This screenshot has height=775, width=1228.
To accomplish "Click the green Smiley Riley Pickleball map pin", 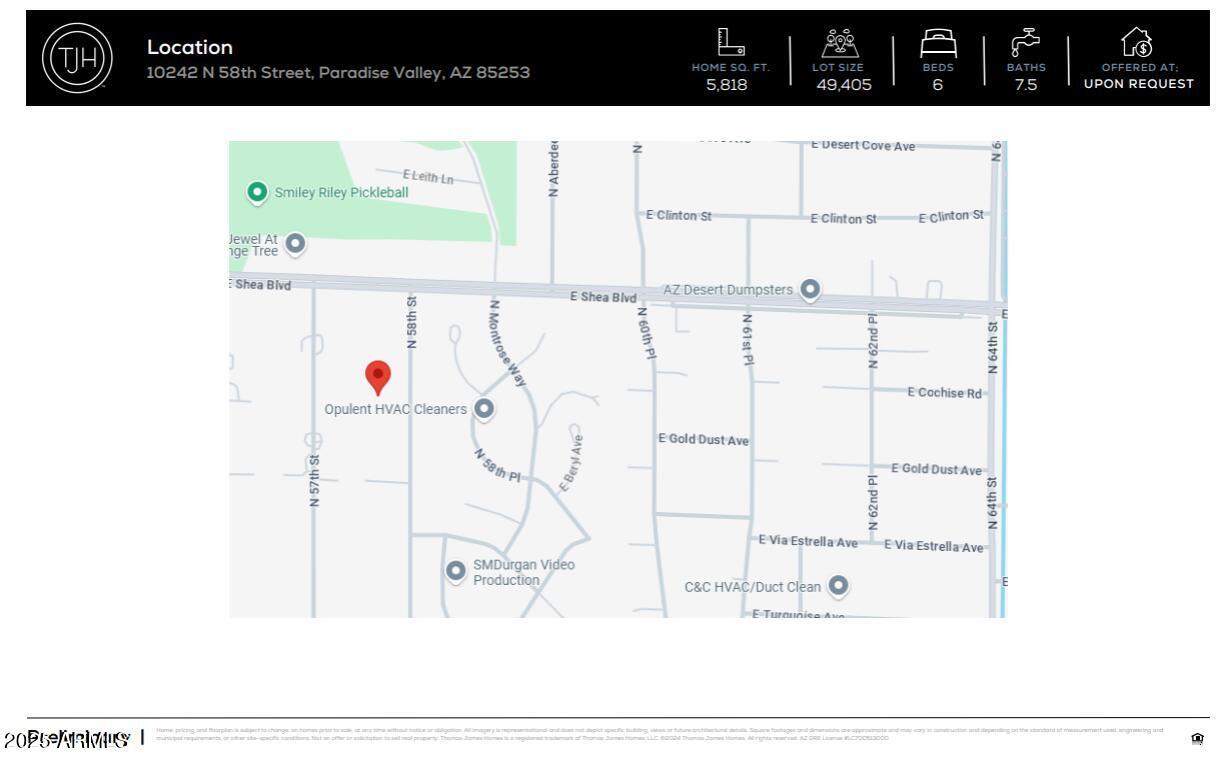I will click(x=257, y=191).
